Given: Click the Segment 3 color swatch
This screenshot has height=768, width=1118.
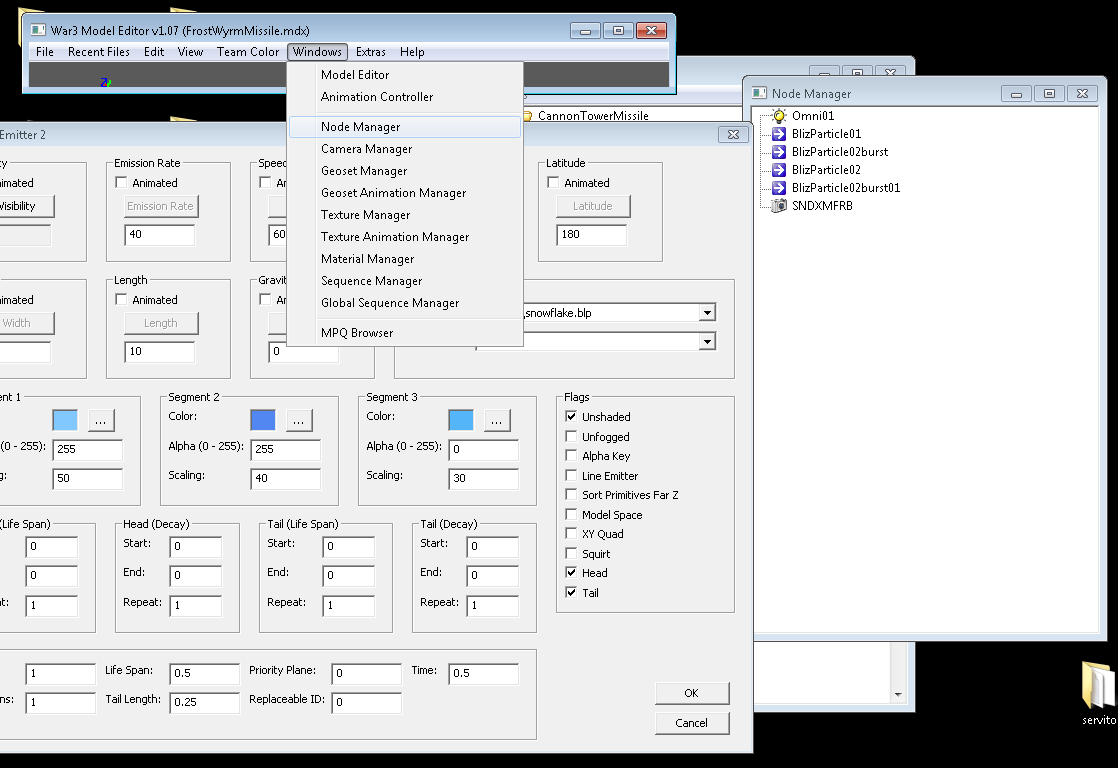Looking at the screenshot, I should pos(461,421).
